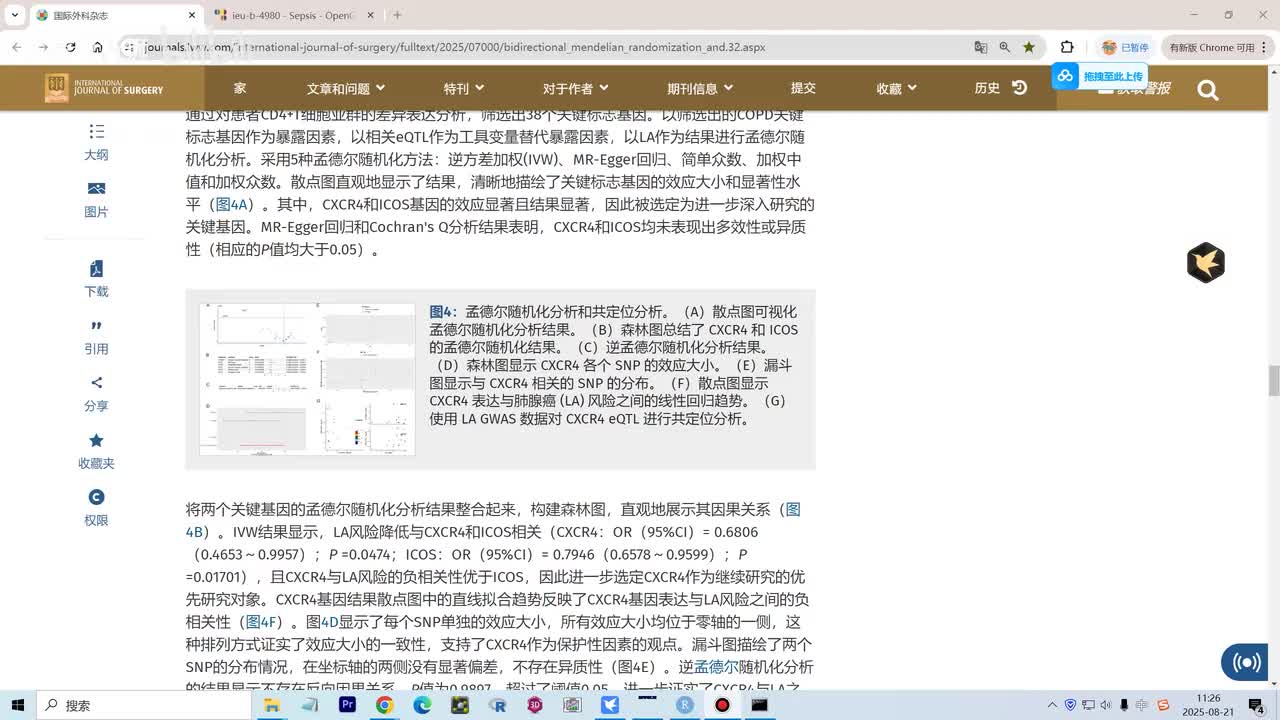This screenshot has width=1280, height=720.
Task: Add article to favorites (收藏夹) star
Action: coord(96,451)
